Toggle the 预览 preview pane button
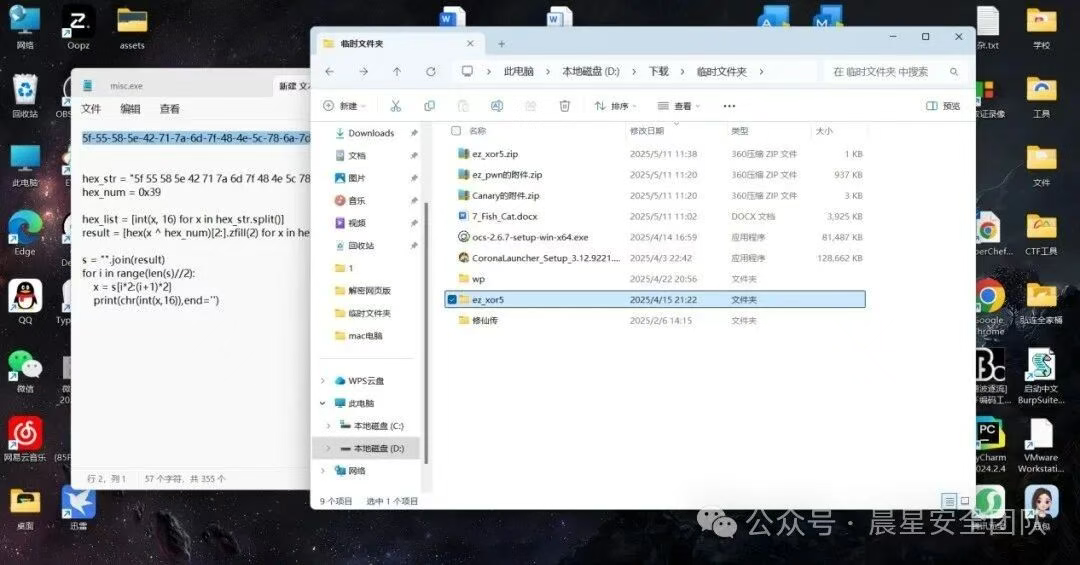Image resolution: width=1080 pixels, height=565 pixels. click(x=943, y=106)
